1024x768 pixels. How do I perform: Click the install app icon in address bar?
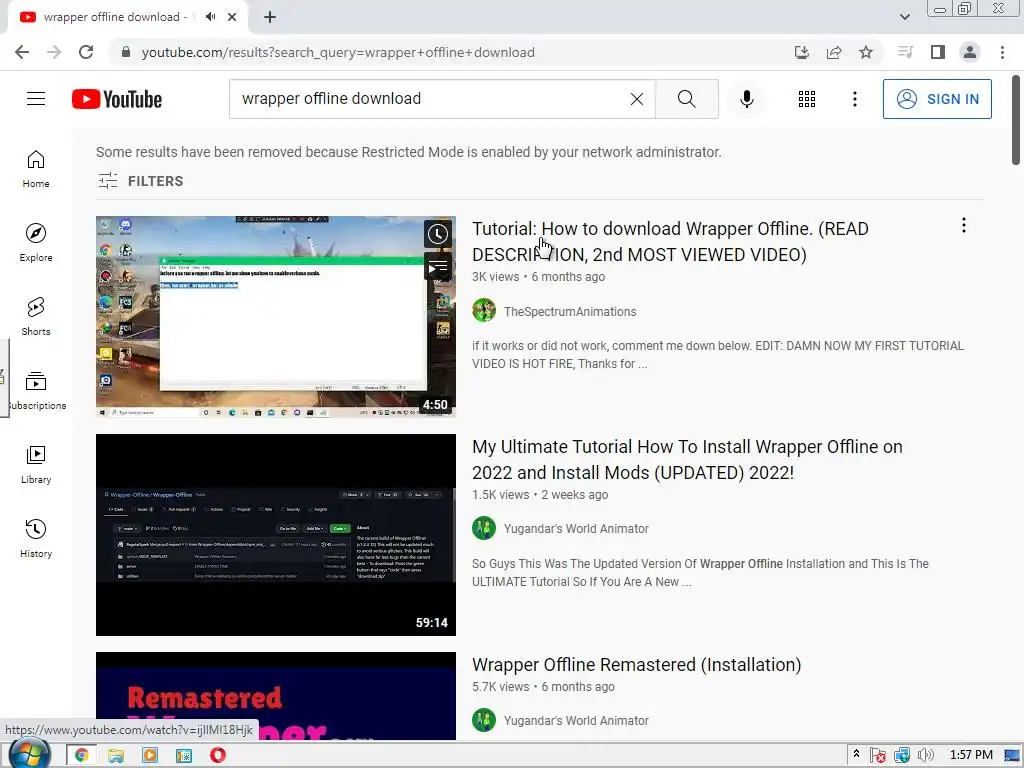pos(801,52)
